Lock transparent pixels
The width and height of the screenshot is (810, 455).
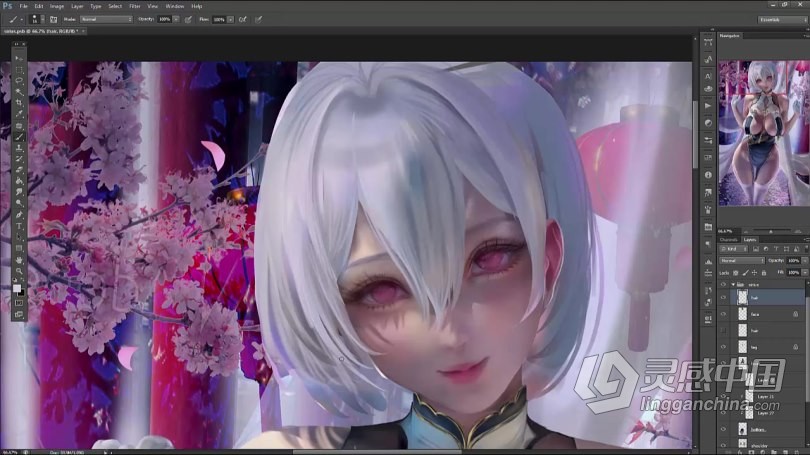click(x=736, y=273)
